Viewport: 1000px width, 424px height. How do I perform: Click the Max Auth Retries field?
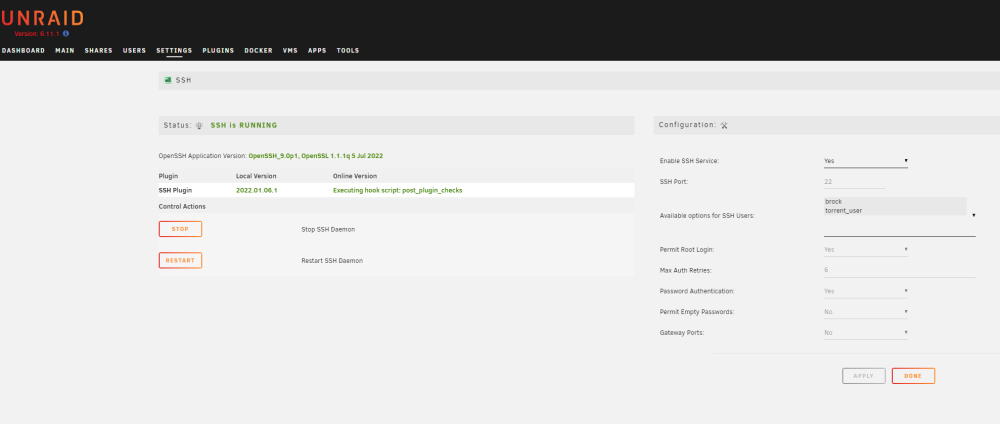click(x=899, y=270)
